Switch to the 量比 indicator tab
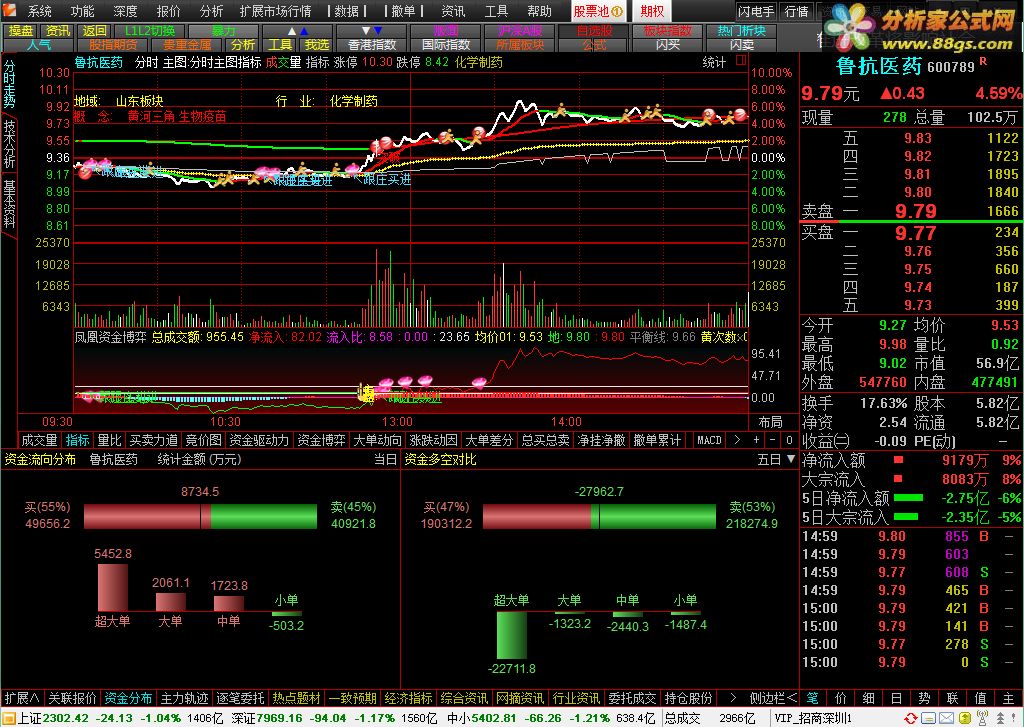 tap(109, 440)
